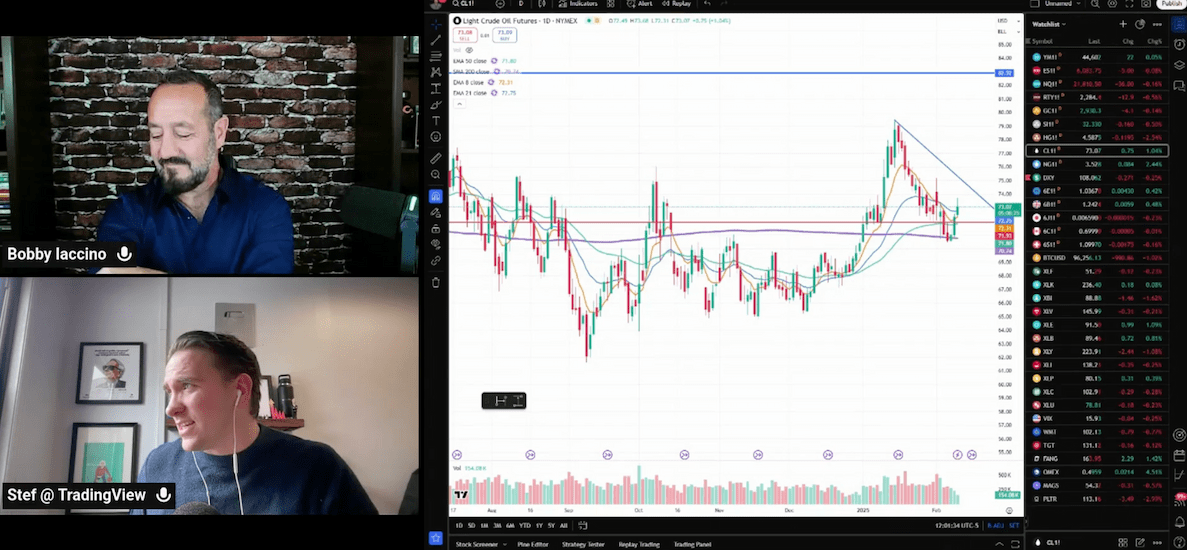Screen dimensions: 1187x550
Task: Click the trash remove objects icon
Action: point(436,282)
